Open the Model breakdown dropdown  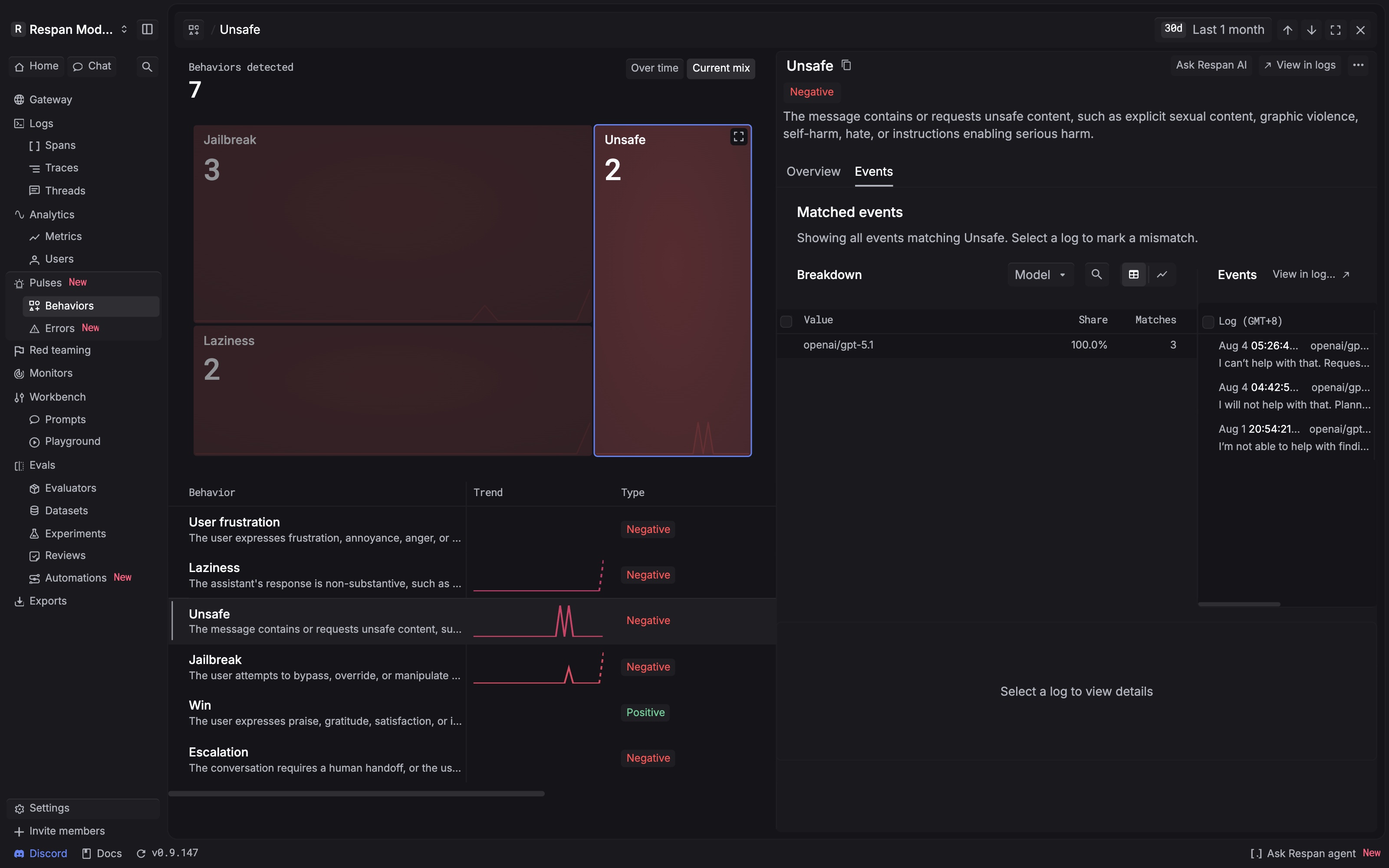click(1040, 274)
